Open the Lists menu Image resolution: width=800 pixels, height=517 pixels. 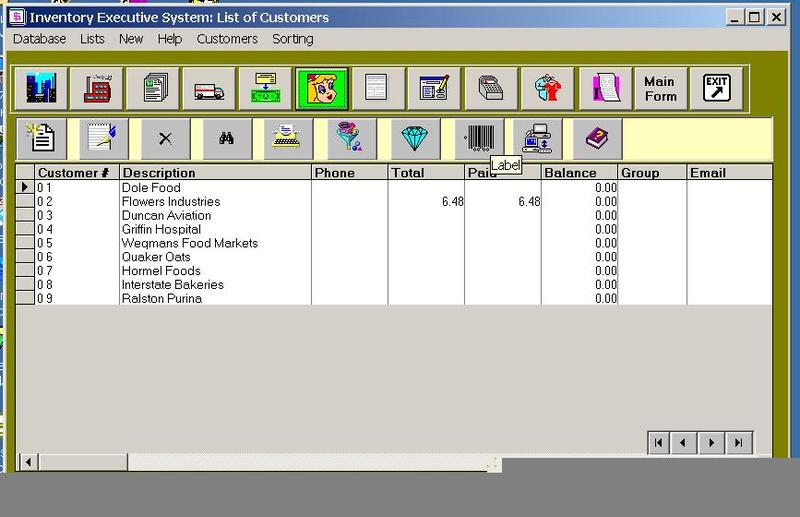point(92,39)
